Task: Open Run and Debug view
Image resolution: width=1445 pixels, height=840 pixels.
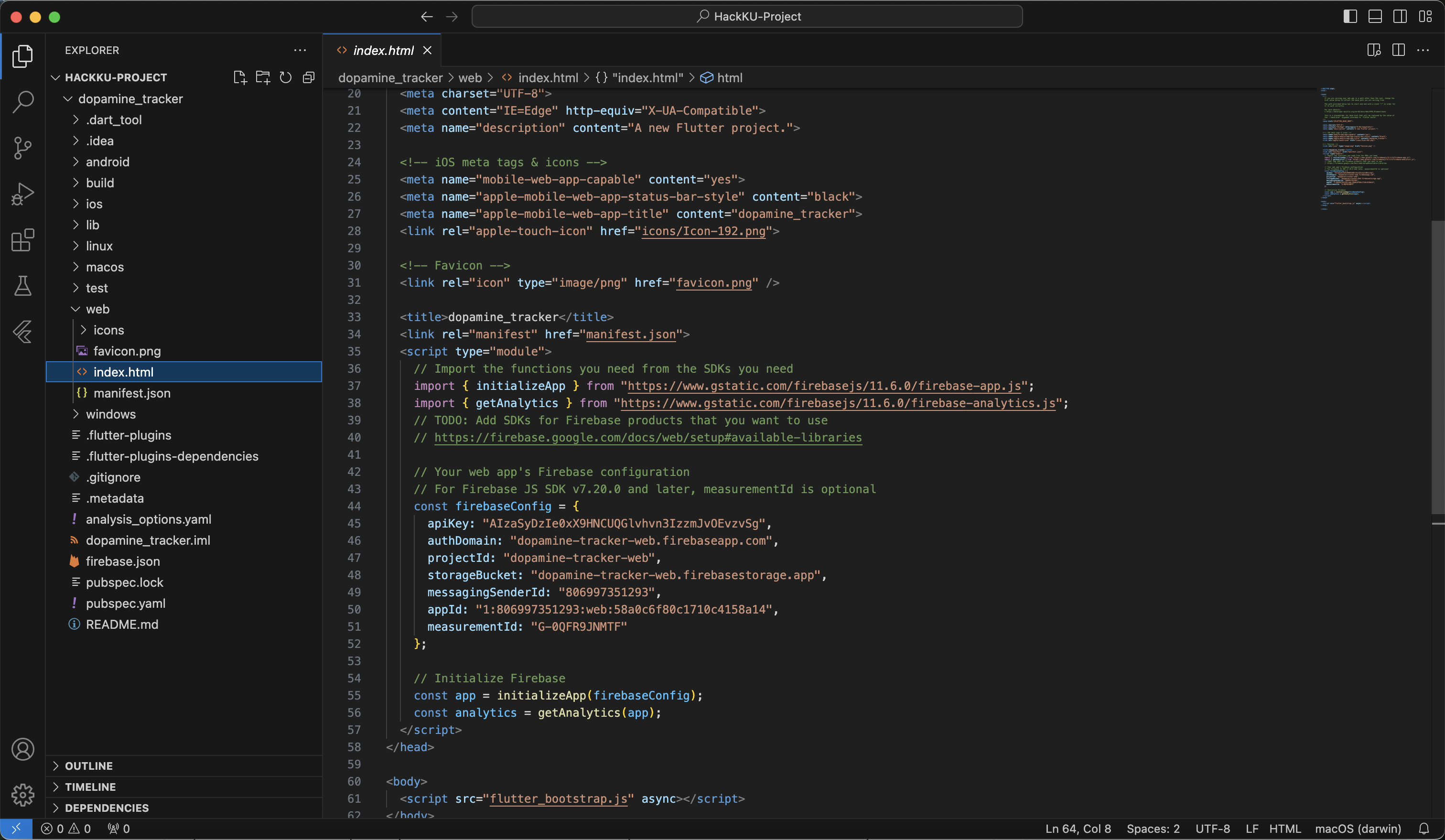Action: pyautogui.click(x=23, y=194)
